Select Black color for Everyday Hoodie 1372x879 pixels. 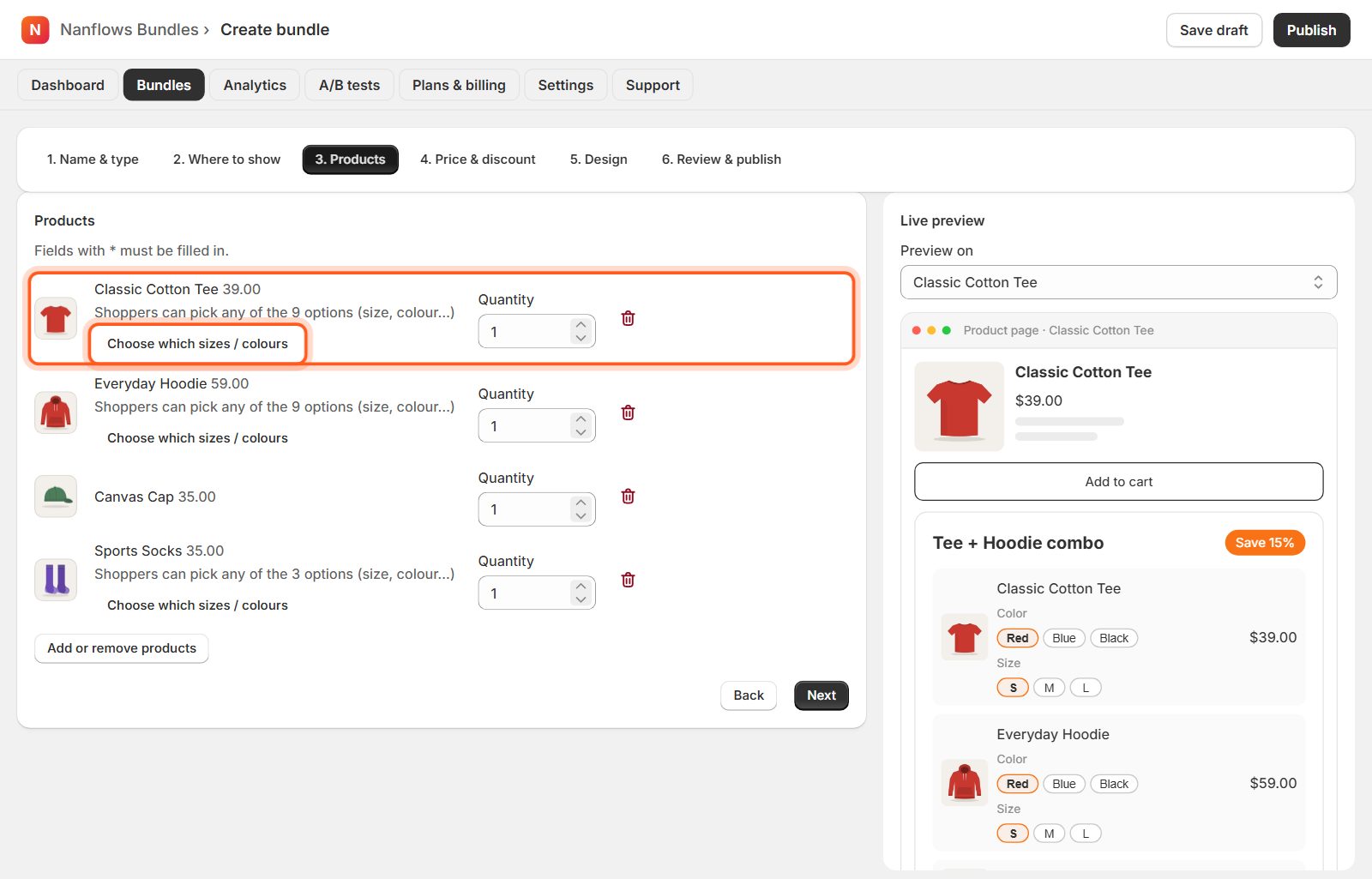point(1114,784)
